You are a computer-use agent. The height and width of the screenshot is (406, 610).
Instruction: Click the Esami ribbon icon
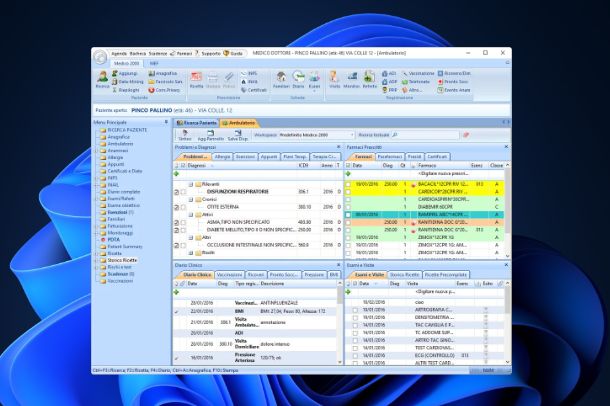314,80
